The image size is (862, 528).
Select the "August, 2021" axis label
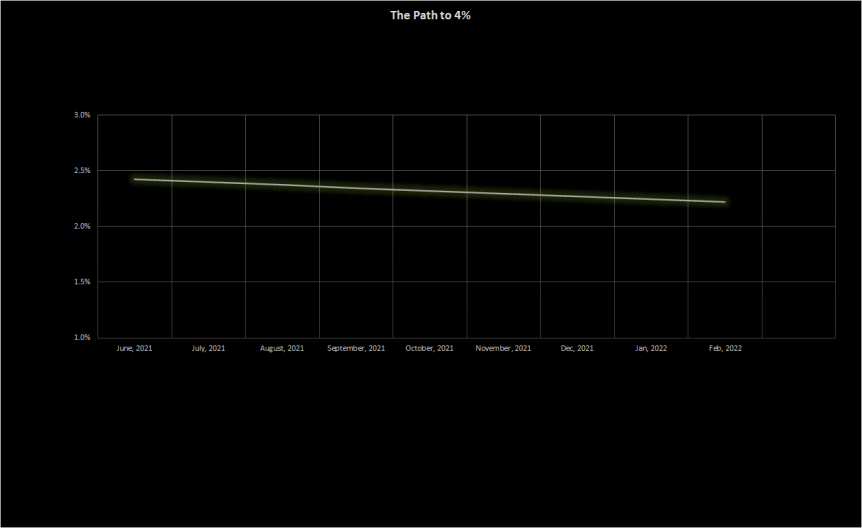tap(282, 349)
